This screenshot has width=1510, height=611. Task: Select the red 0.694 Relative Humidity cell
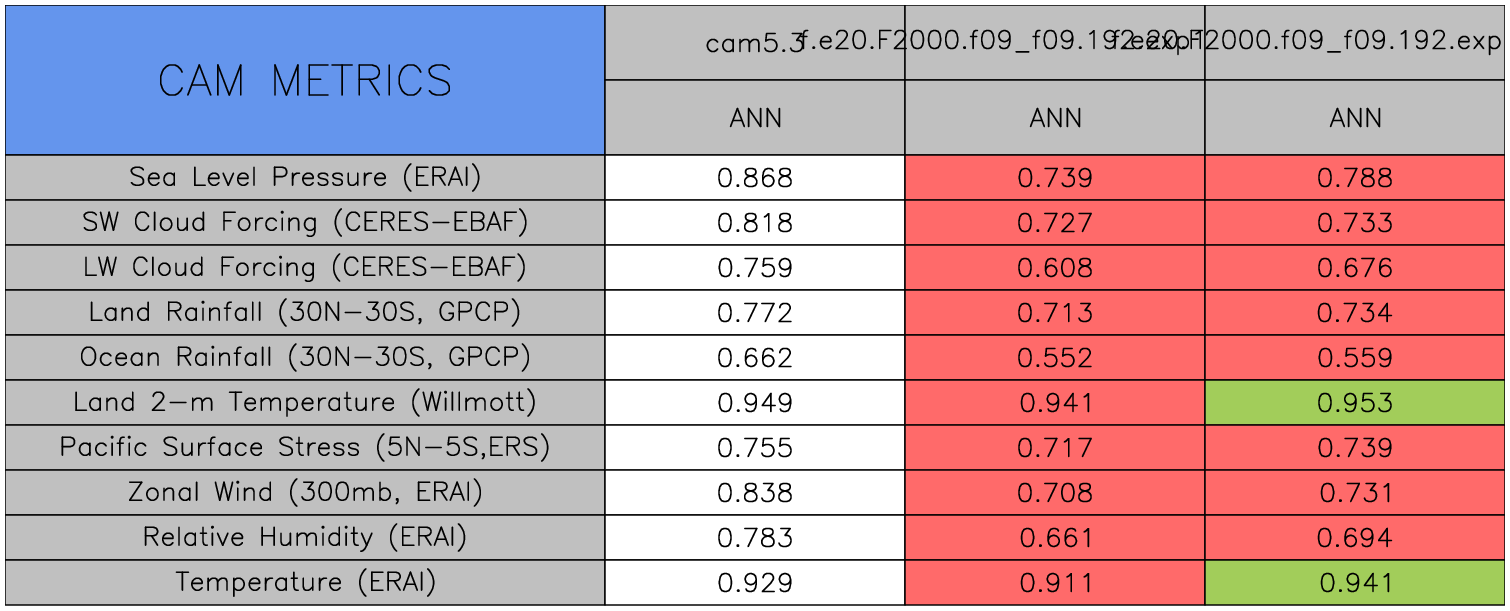click(x=1355, y=538)
